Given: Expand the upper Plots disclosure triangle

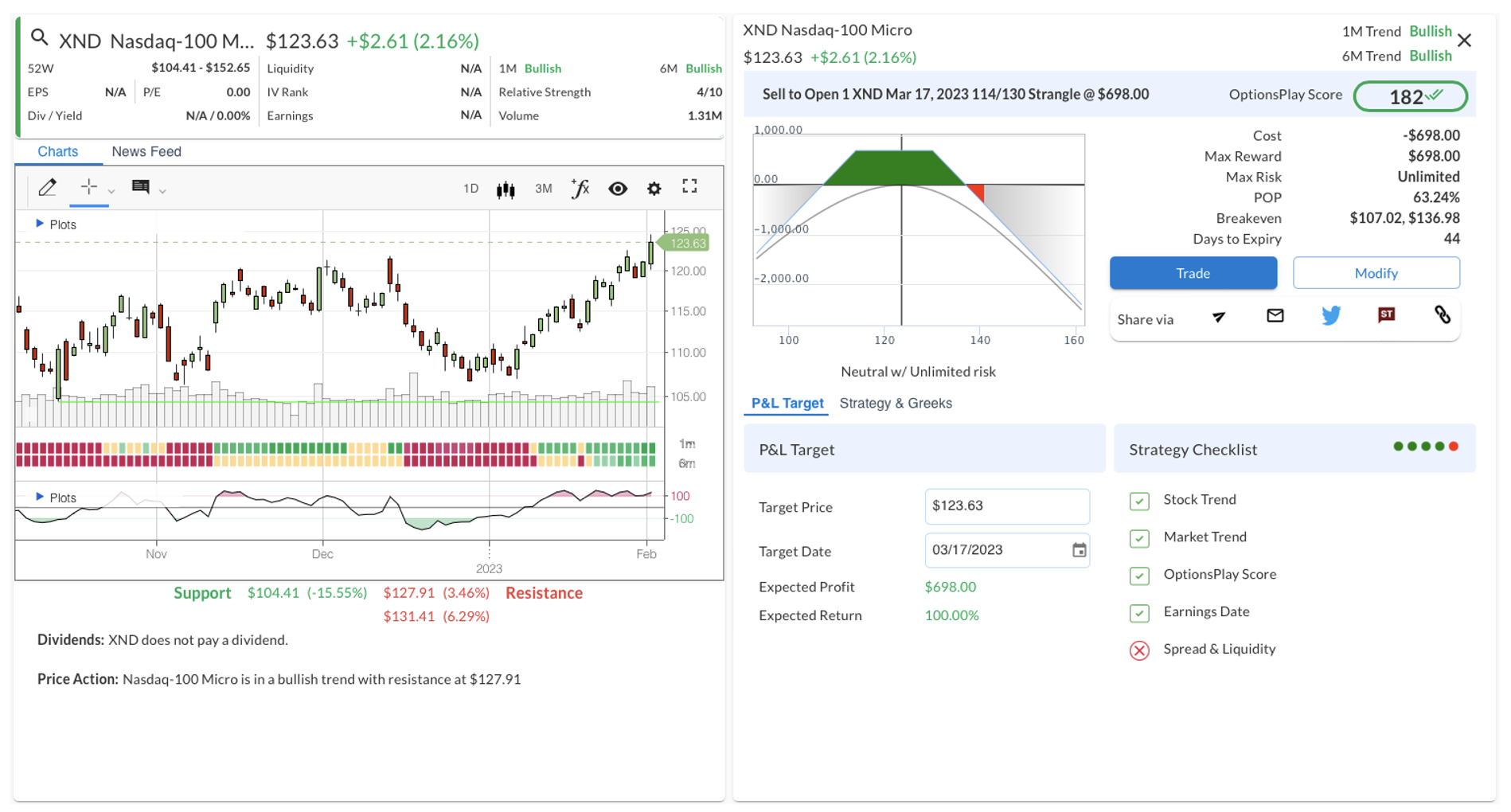Looking at the screenshot, I should (x=40, y=224).
